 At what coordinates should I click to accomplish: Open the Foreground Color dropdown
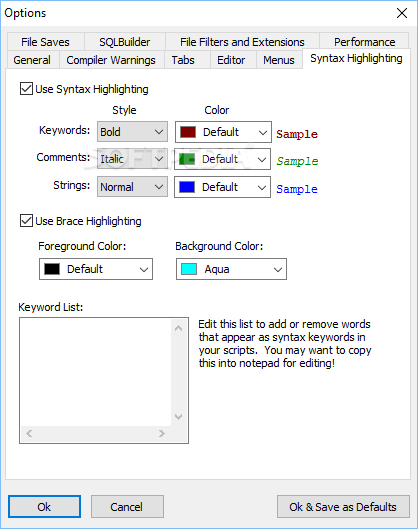coord(96,269)
